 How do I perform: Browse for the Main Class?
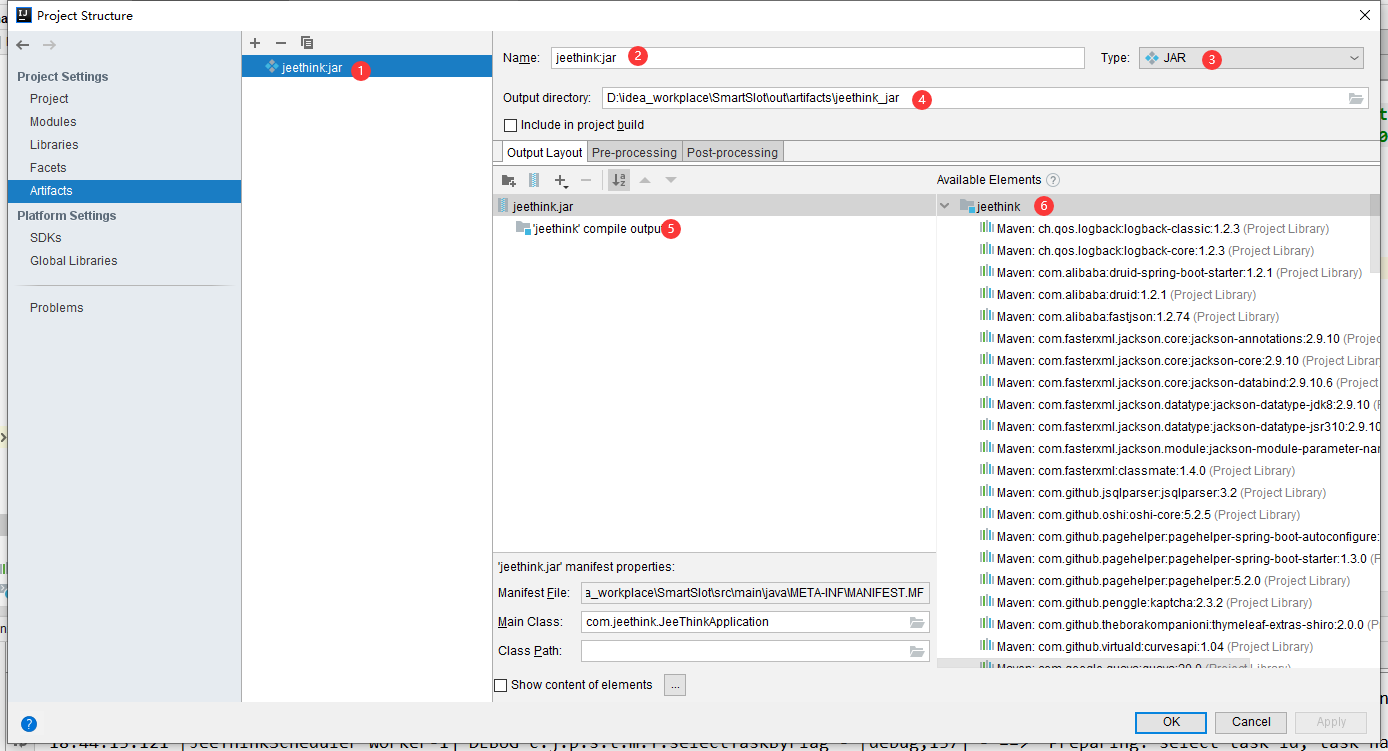917,622
